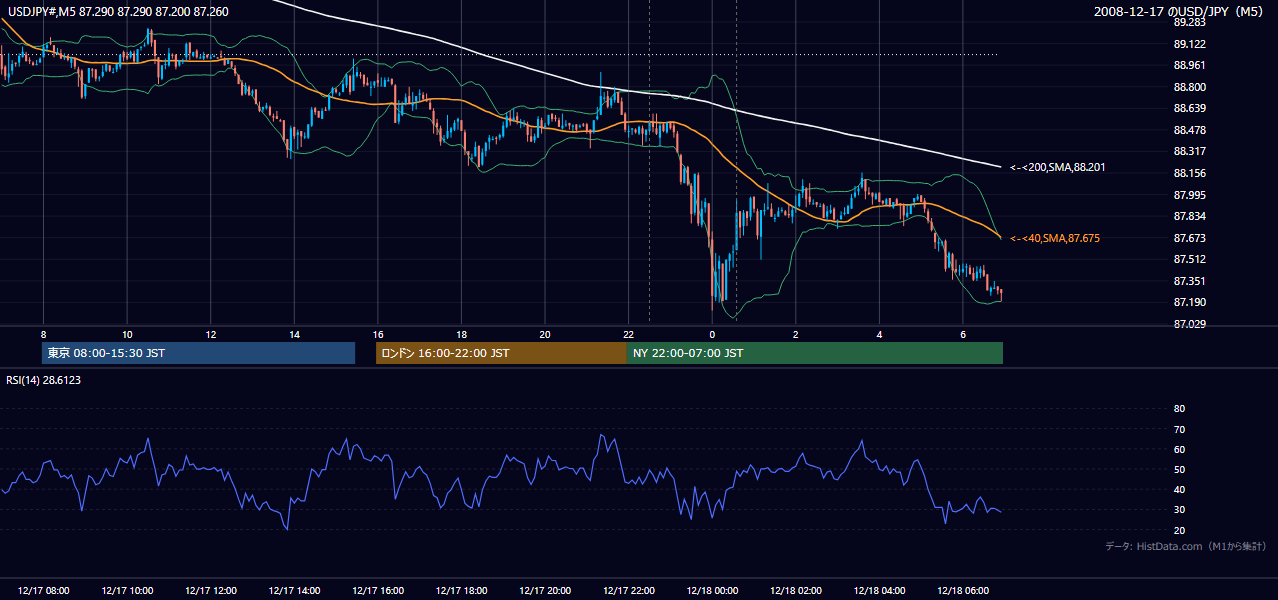Viewport: 1278px width, 600px height.
Task: Click hour label 16 on chart axis
Action: [377, 334]
